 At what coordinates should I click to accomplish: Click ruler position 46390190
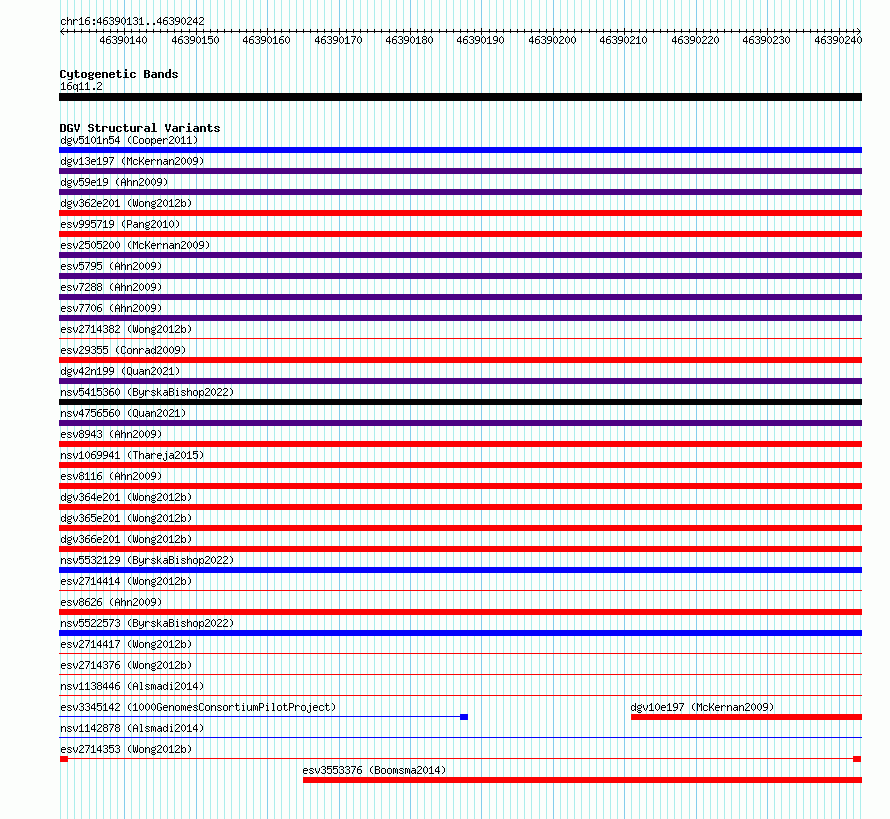(x=480, y=40)
